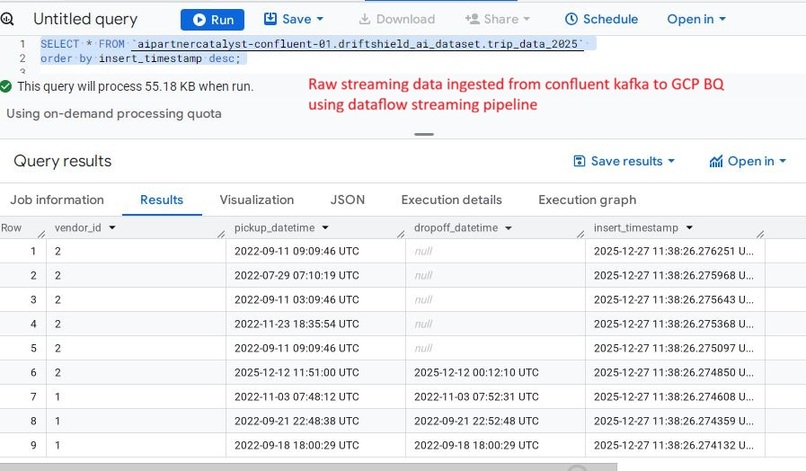Select insert_timestamp cell ending 276251
Image resolution: width=806 pixels, height=471 pixels.
[x=675, y=251]
